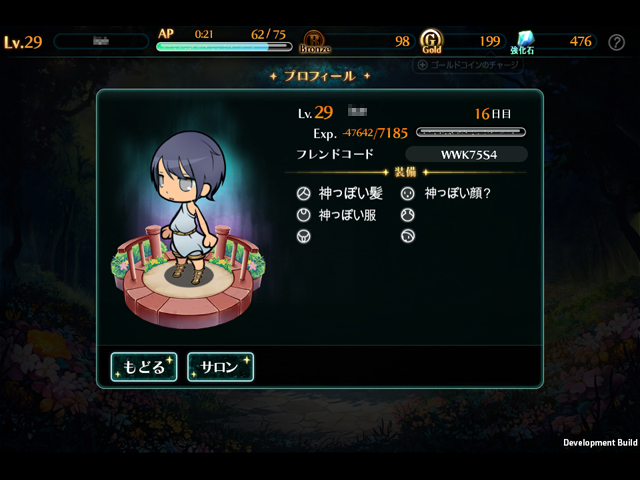Select the 神っぽい髪 equipment label
Viewport: 640px width, 480px height.
[x=351, y=193]
